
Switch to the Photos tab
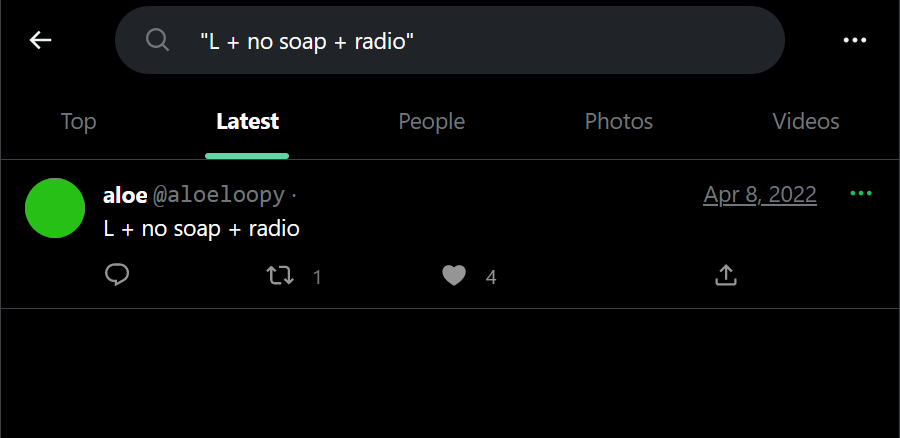point(618,122)
